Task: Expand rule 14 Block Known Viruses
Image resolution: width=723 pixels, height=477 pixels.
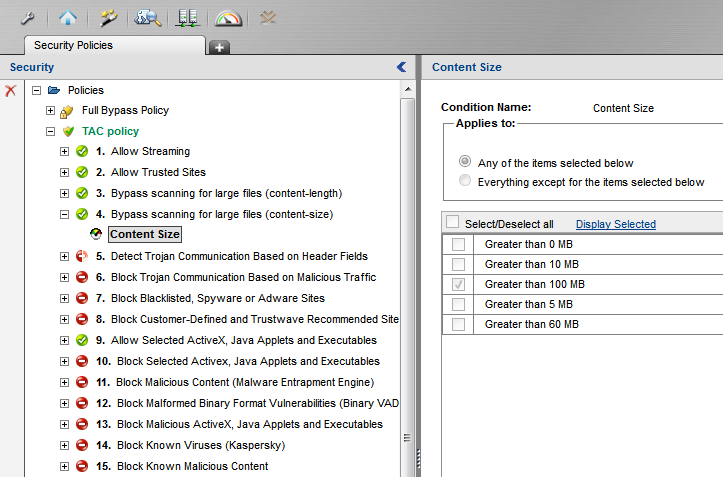Action: pyautogui.click(x=65, y=445)
